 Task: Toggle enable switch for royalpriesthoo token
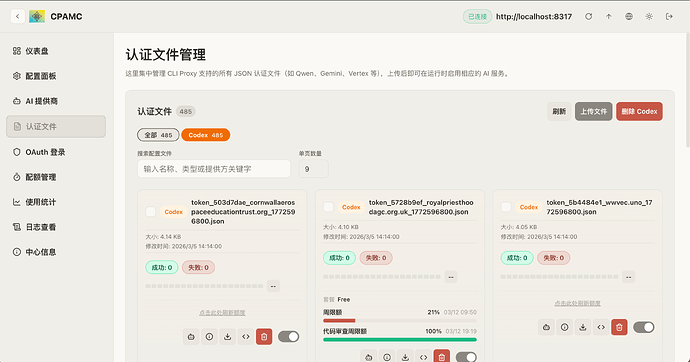pos(466,357)
